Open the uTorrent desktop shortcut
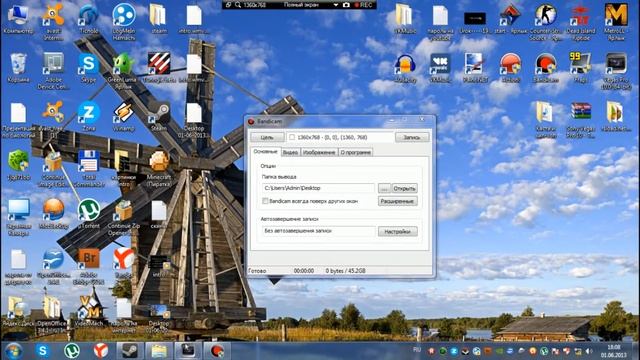 pos(88,214)
